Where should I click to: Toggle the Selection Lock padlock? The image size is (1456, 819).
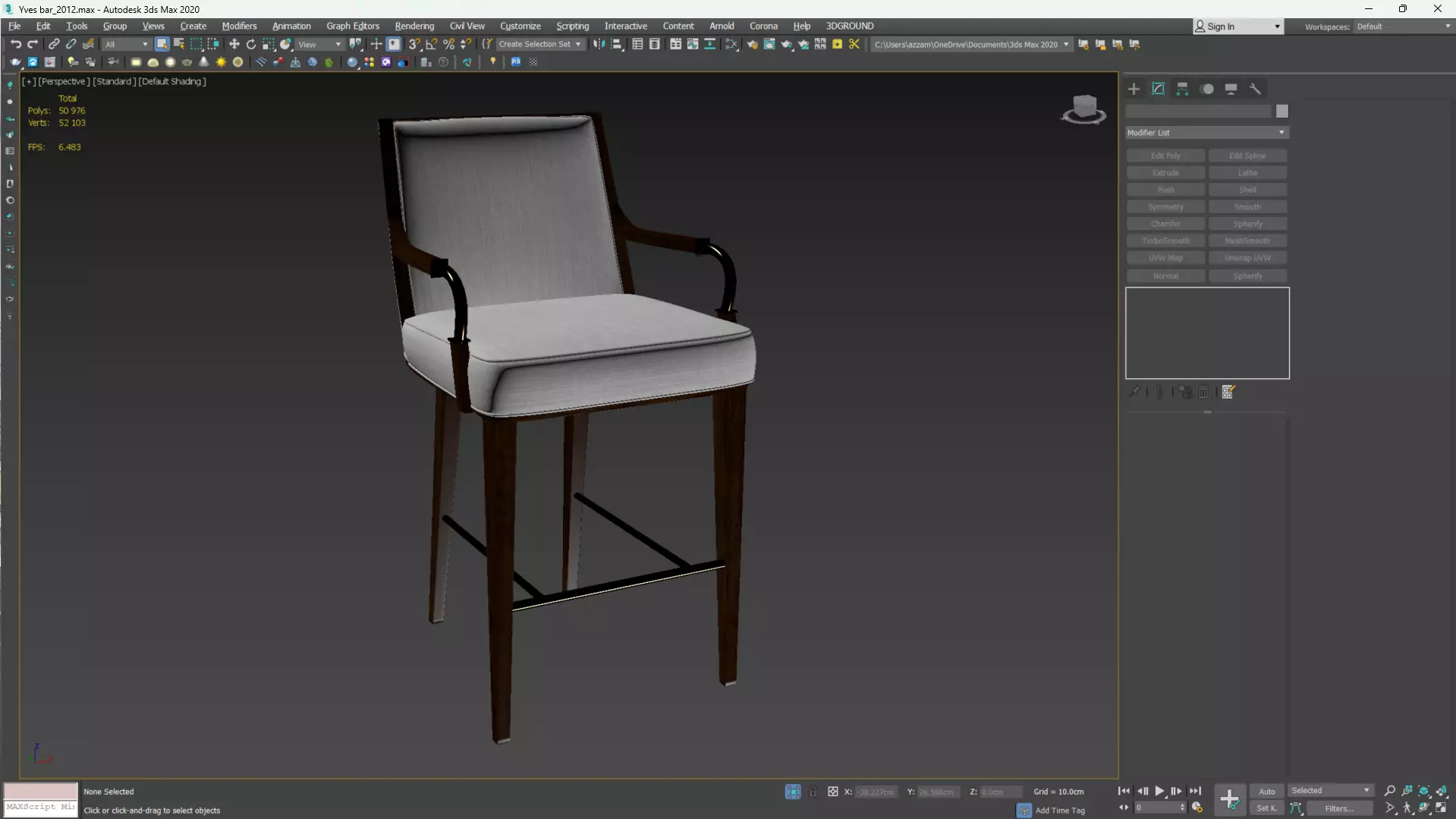tap(813, 792)
